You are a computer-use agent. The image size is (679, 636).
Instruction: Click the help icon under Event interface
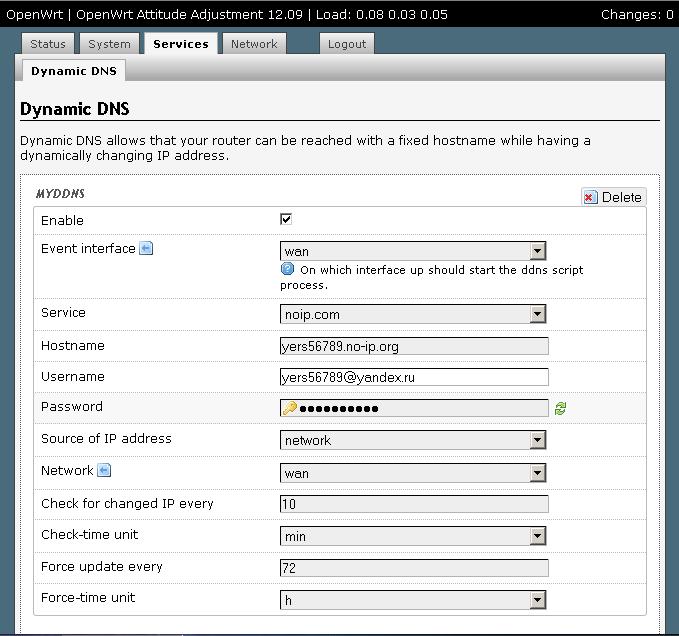(287, 269)
